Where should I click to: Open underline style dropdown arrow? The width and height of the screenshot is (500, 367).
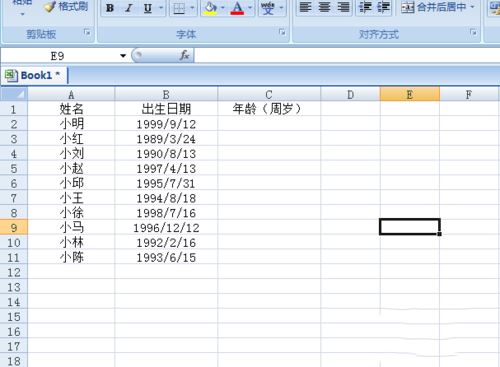161,8
